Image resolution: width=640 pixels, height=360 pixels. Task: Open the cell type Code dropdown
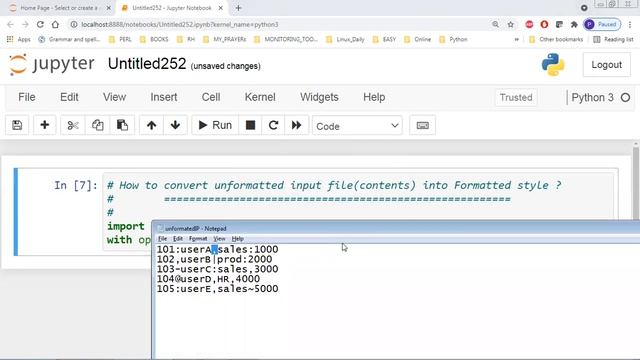357,126
